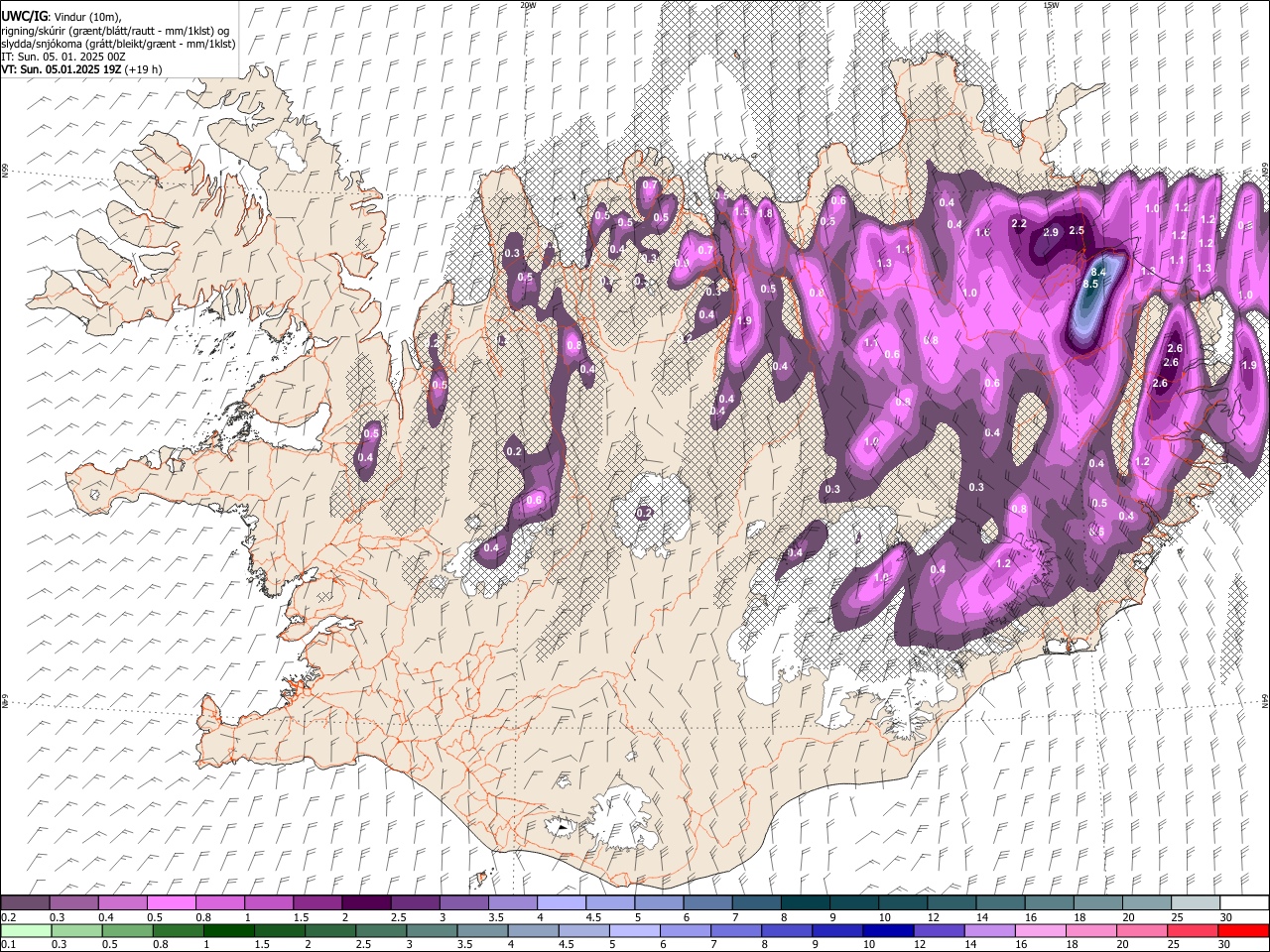Image resolution: width=1270 pixels, height=952 pixels.
Task: Click the 'IT: Sun. 05. 01. 2025 00Z' line
Action: (x=63, y=57)
